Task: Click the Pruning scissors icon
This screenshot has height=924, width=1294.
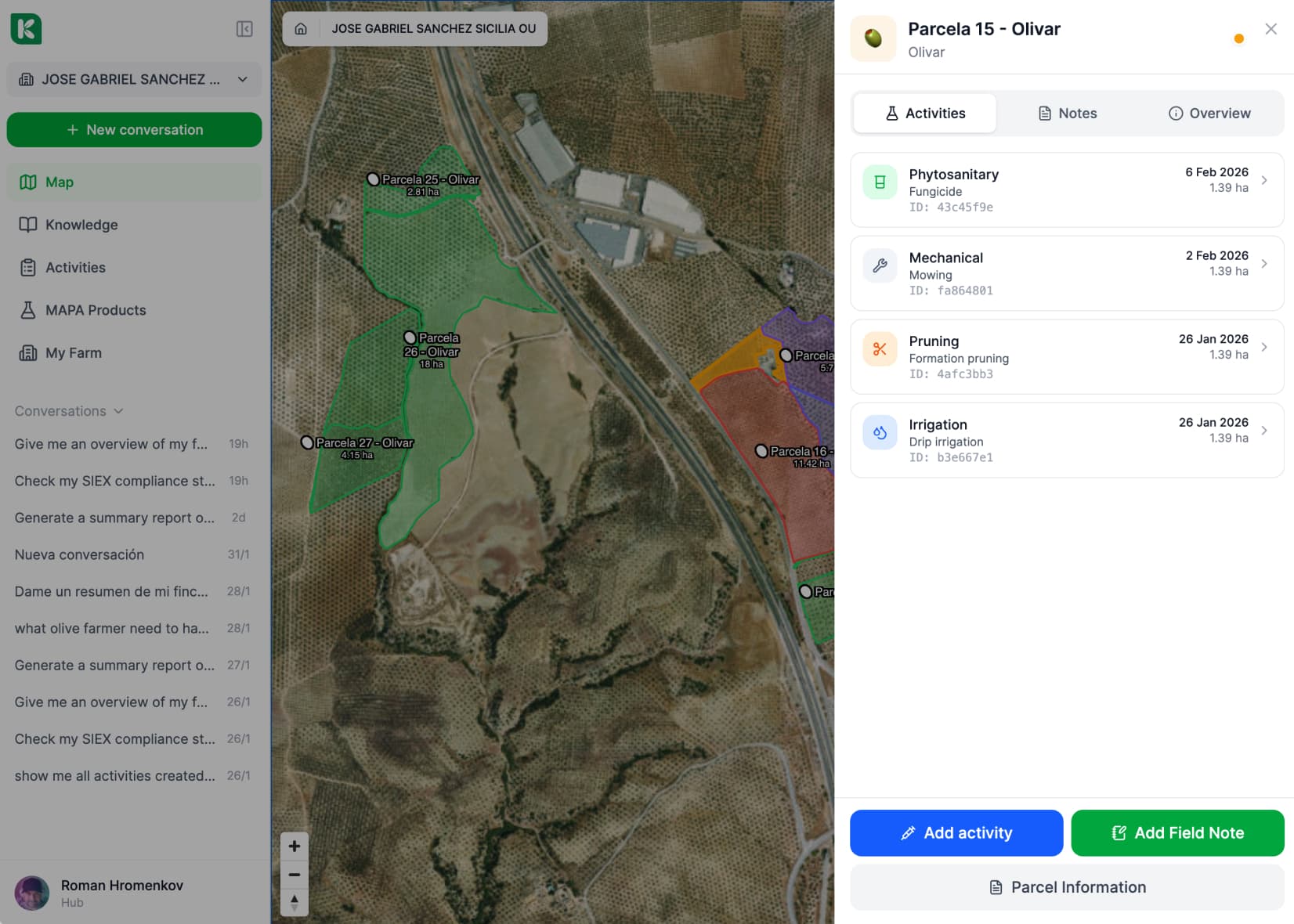Action: [880, 349]
